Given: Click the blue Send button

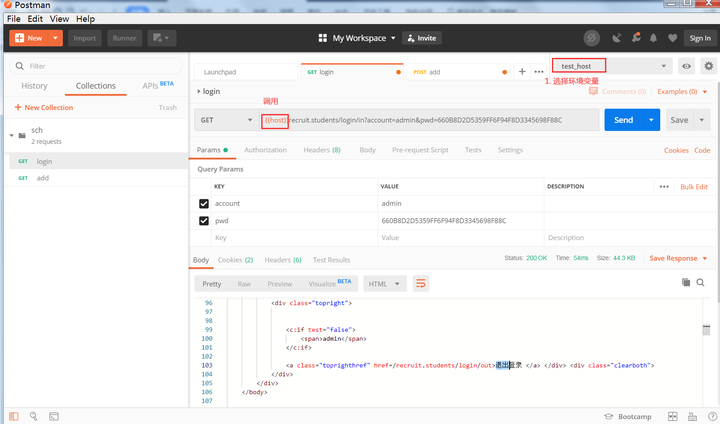Looking at the screenshot, I should point(624,120).
